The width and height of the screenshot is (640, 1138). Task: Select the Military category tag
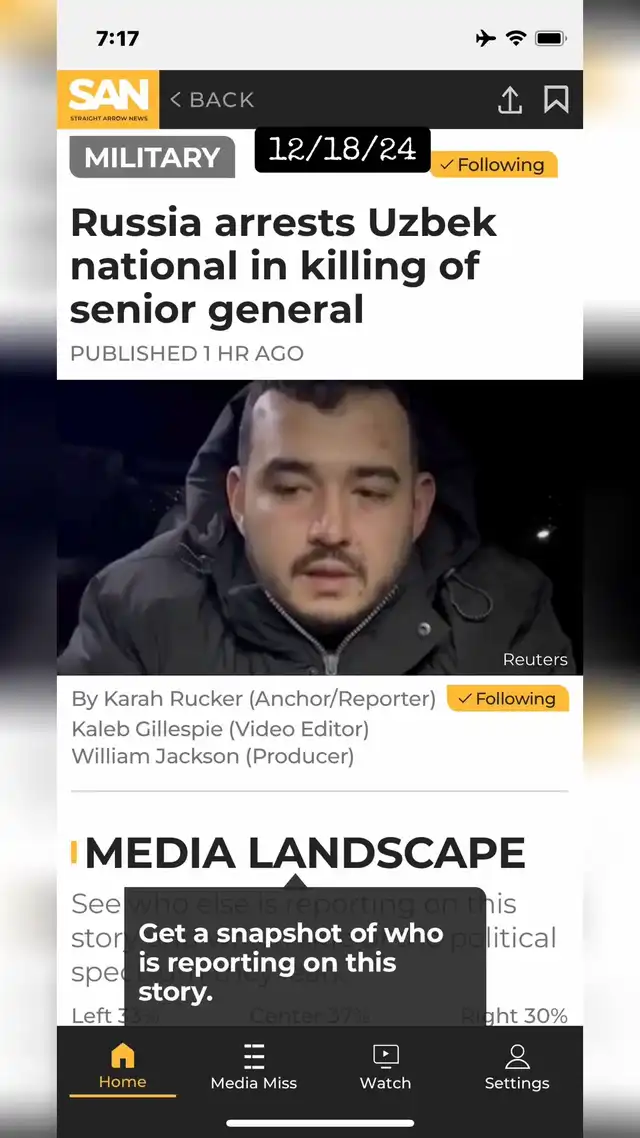point(152,157)
